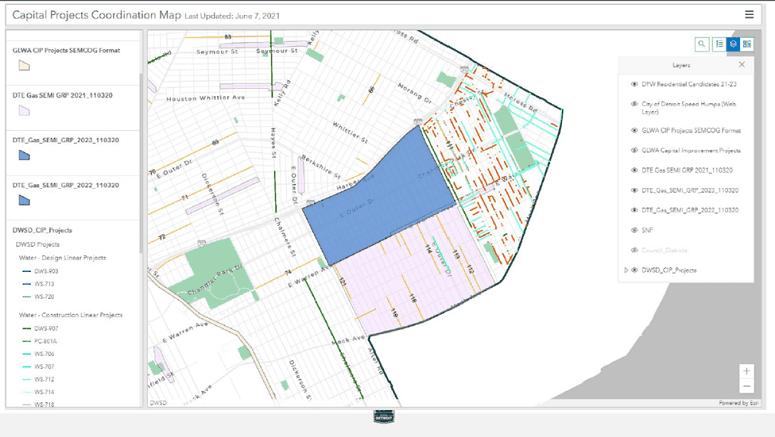
Task: Toggle visibility of DWSD_CIP_Projects layer
Action: coord(634,270)
